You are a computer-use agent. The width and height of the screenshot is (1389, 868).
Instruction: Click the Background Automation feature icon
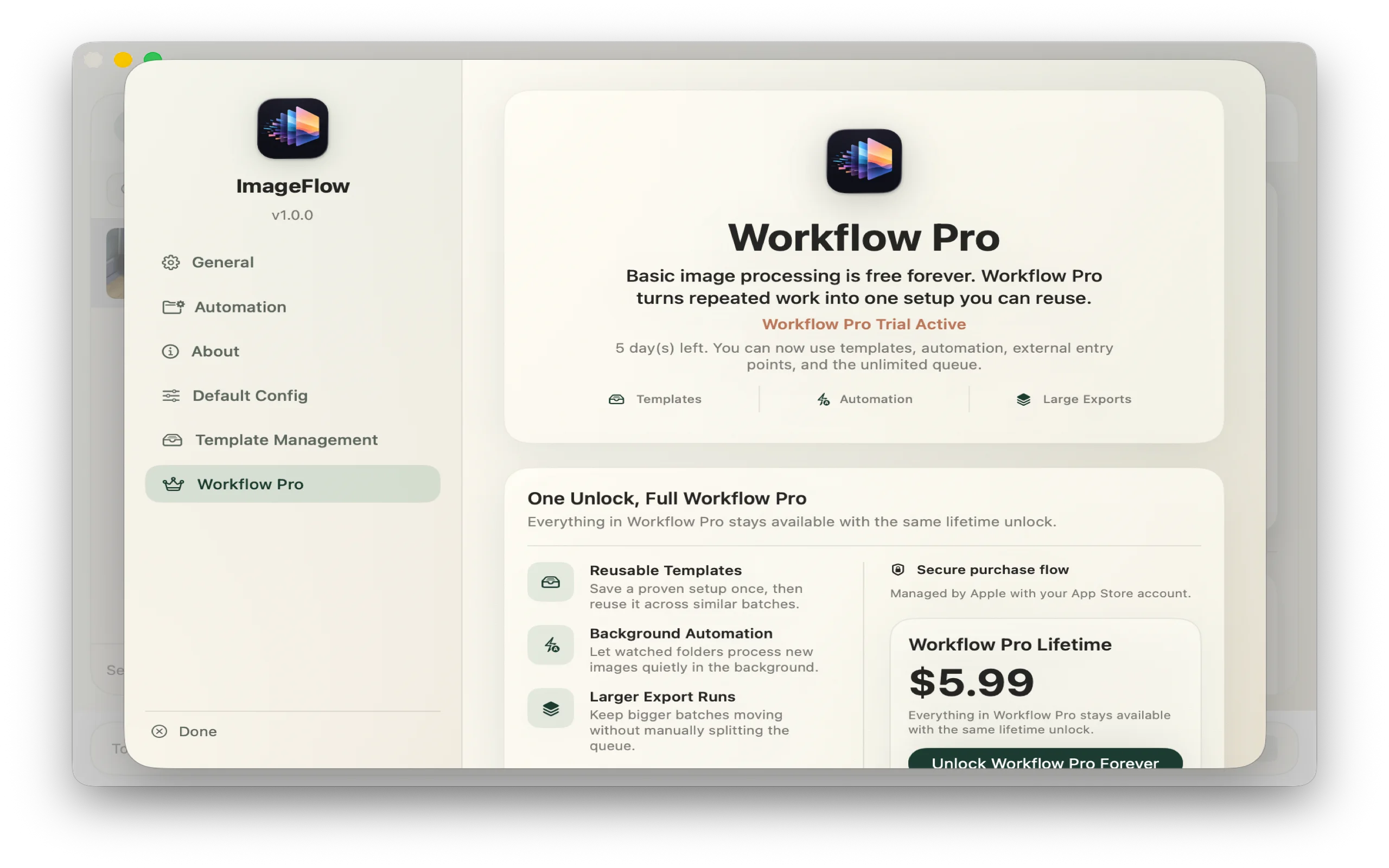point(550,645)
